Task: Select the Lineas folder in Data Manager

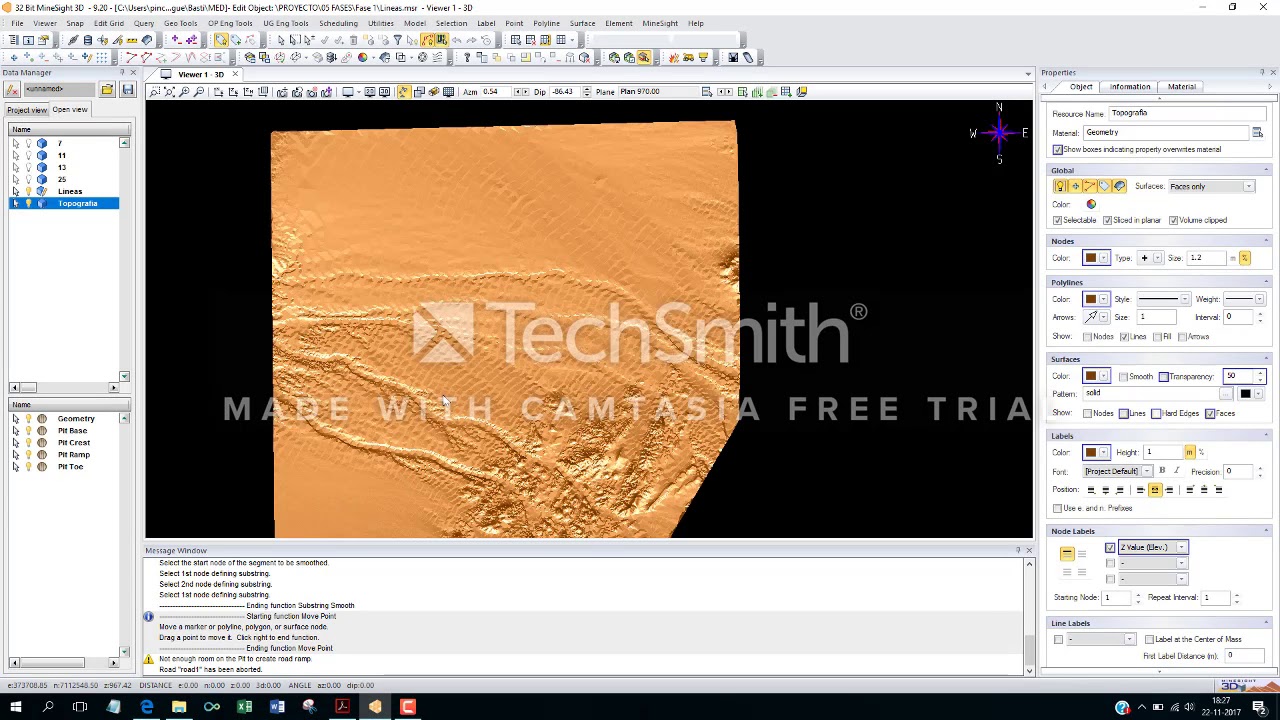Action: tap(70, 191)
